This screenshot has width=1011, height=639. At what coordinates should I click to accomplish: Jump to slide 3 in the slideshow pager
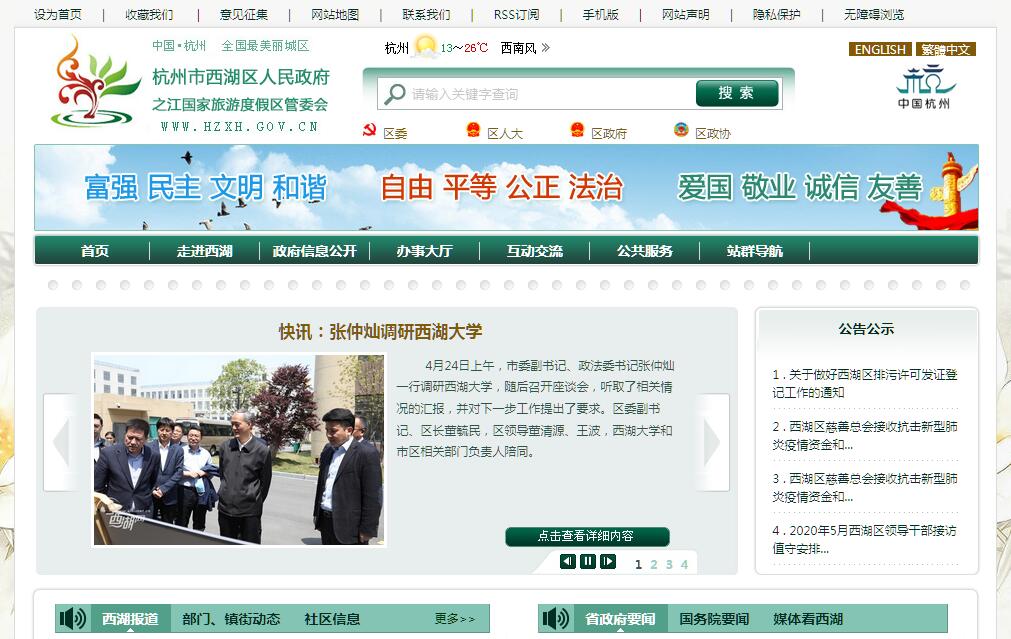(x=669, y=564)
